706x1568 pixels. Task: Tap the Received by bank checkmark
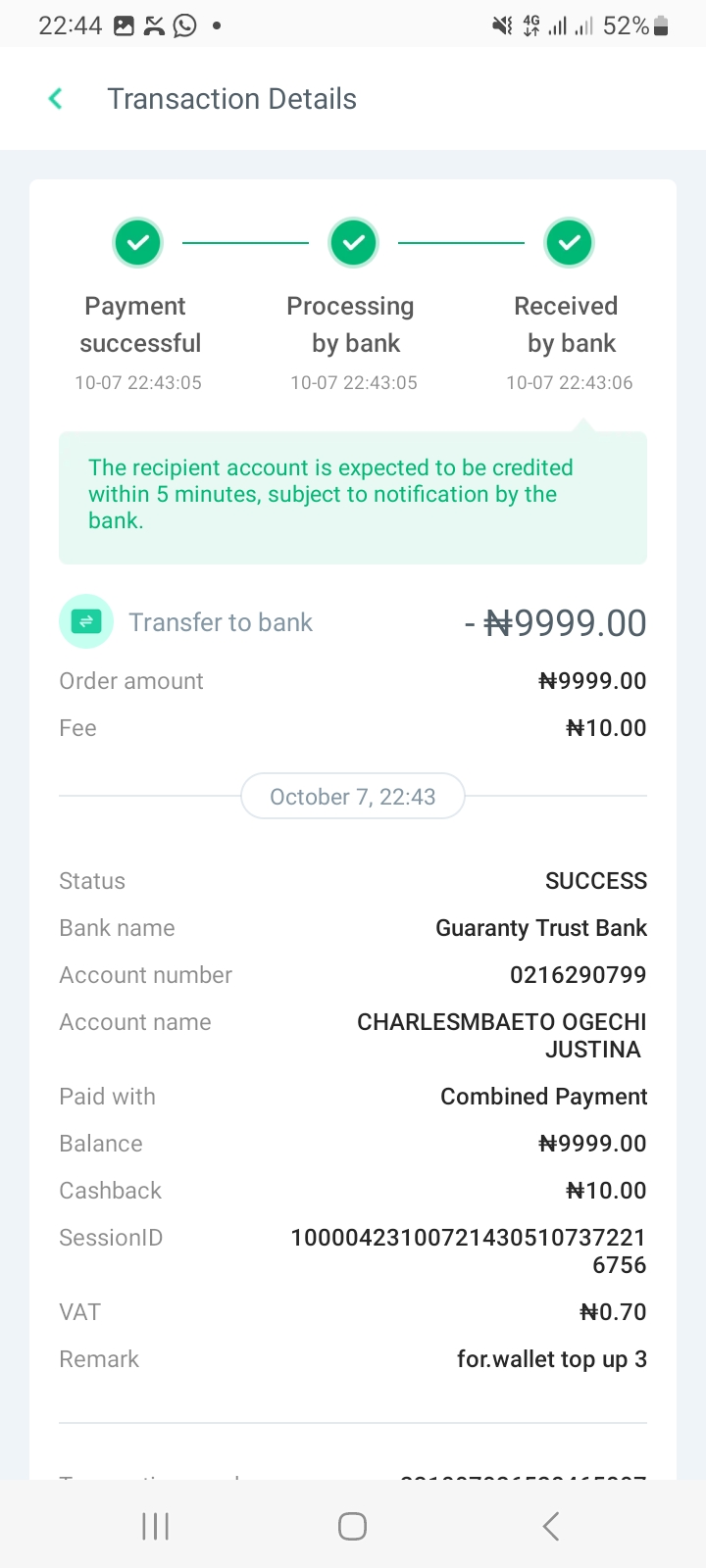[x=569, y=242]
